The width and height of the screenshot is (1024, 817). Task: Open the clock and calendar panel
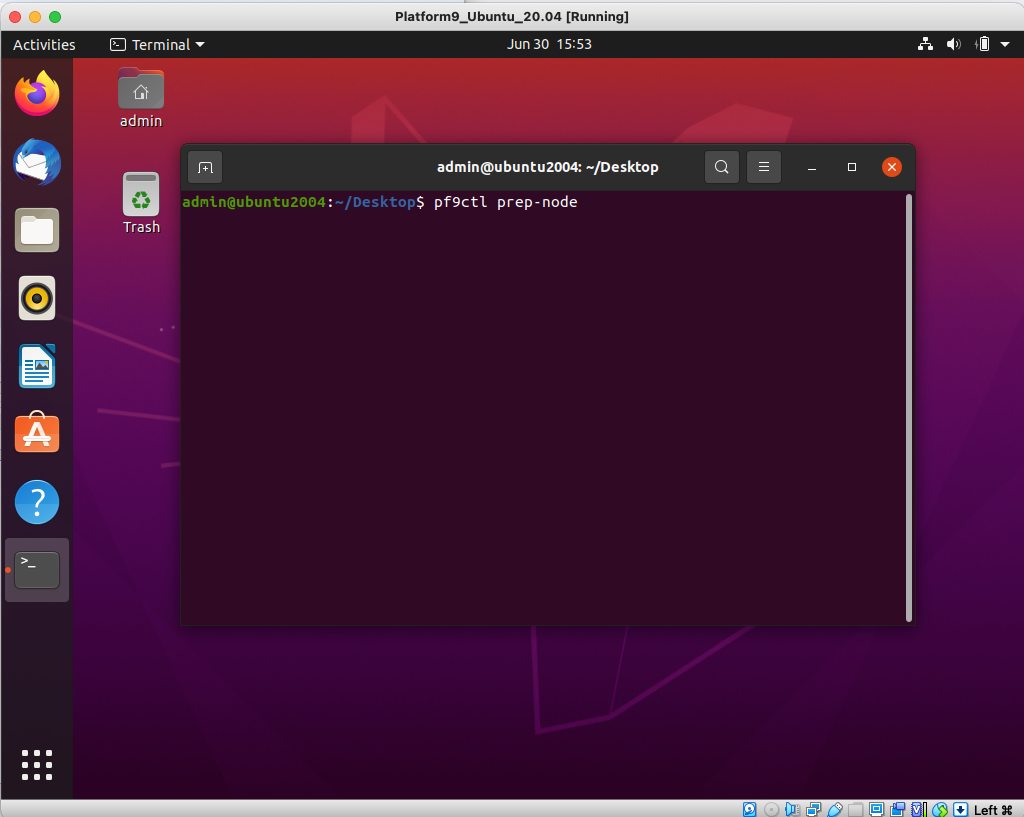pyautogui.click(x=549, y=44)
